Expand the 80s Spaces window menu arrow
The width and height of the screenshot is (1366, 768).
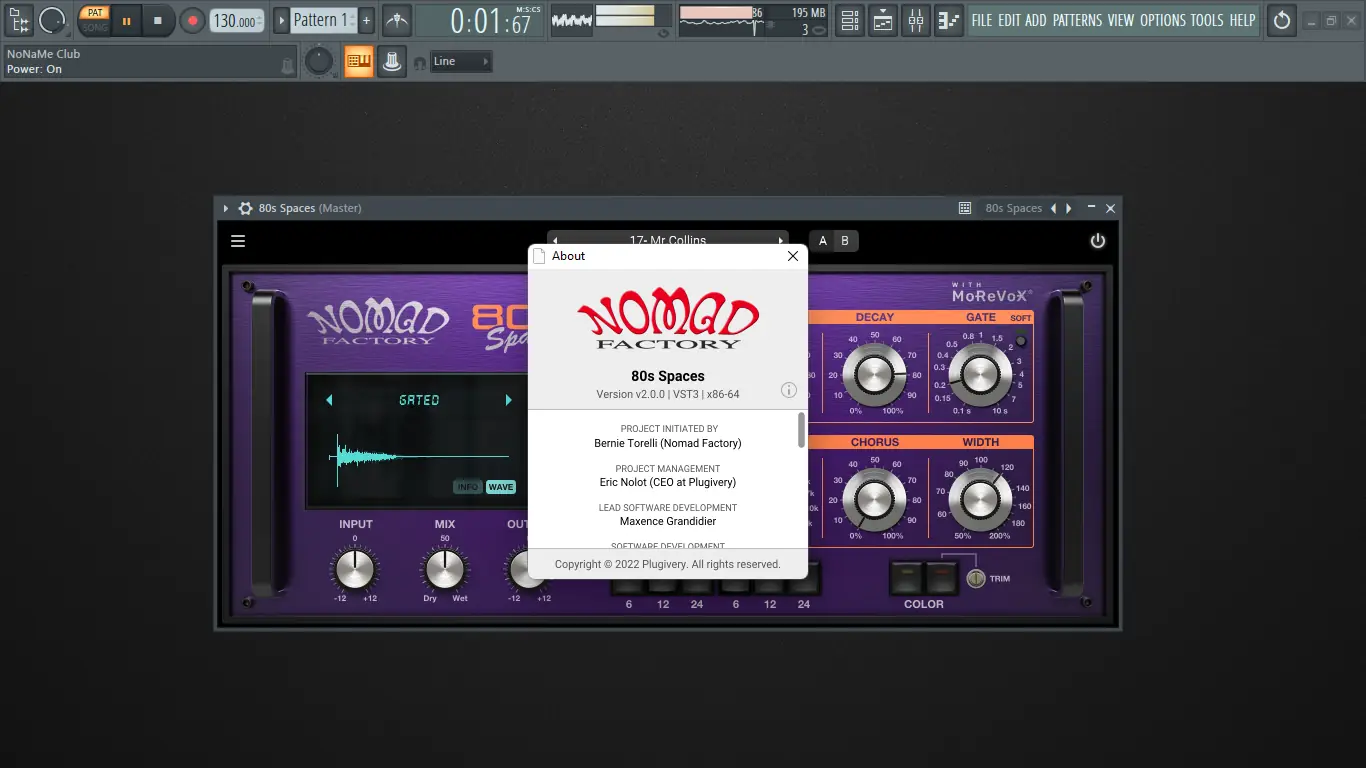tap(226, 208)
